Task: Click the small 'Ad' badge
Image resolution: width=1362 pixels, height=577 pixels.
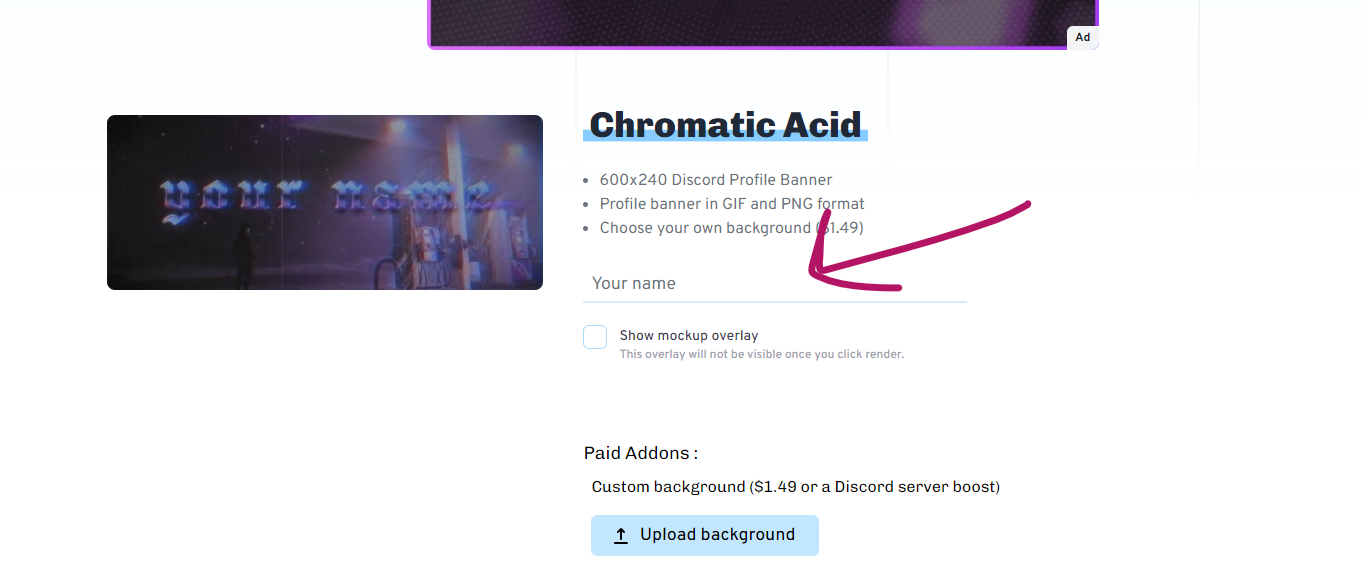Action: (1083, 38)
